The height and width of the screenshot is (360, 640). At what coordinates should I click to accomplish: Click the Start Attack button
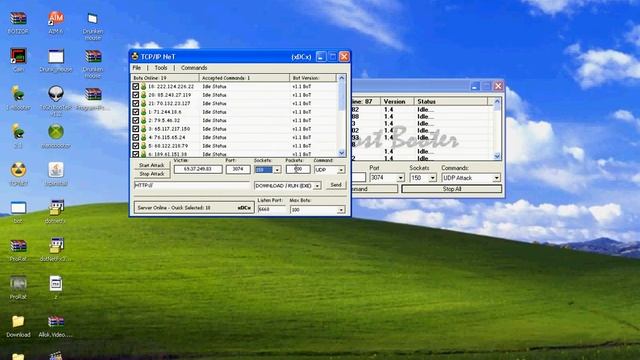click(151, 165)
